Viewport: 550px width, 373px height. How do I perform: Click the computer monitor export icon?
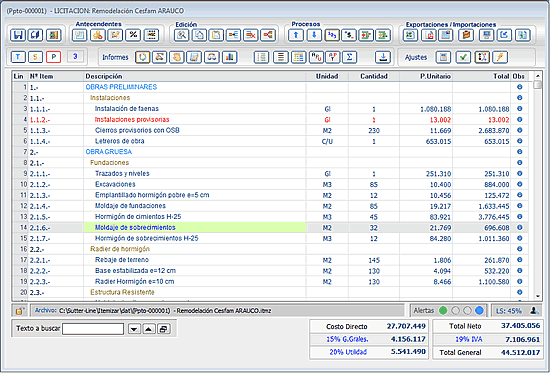487,35
